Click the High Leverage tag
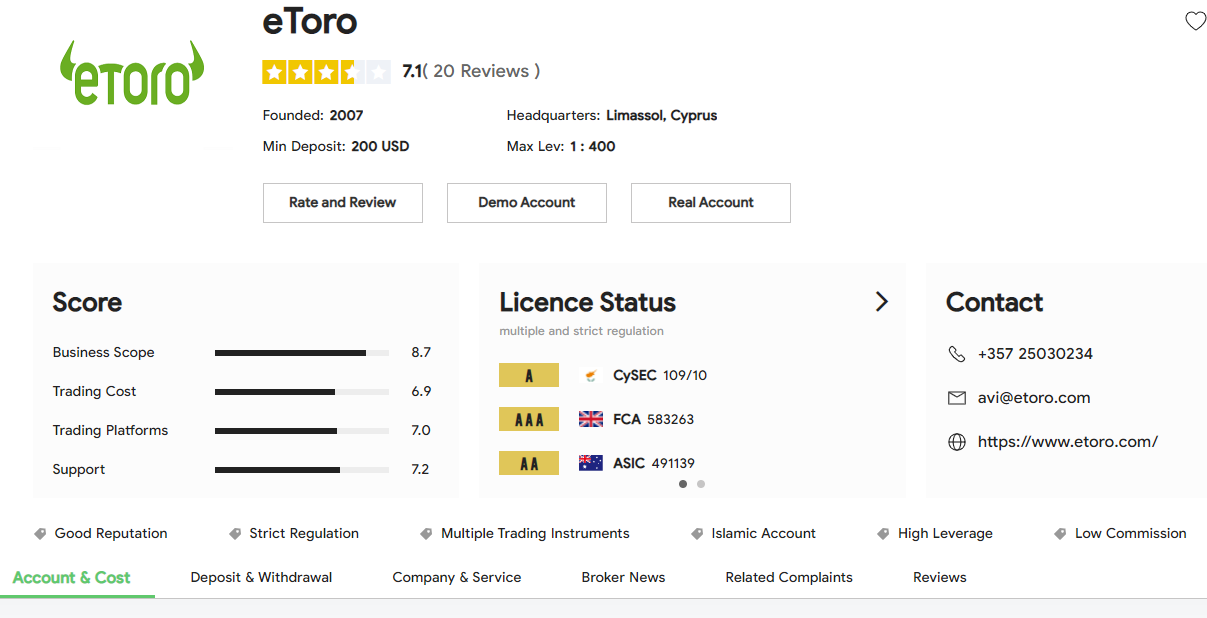This screenshot has width=1207, height=618. coord(945,534)
